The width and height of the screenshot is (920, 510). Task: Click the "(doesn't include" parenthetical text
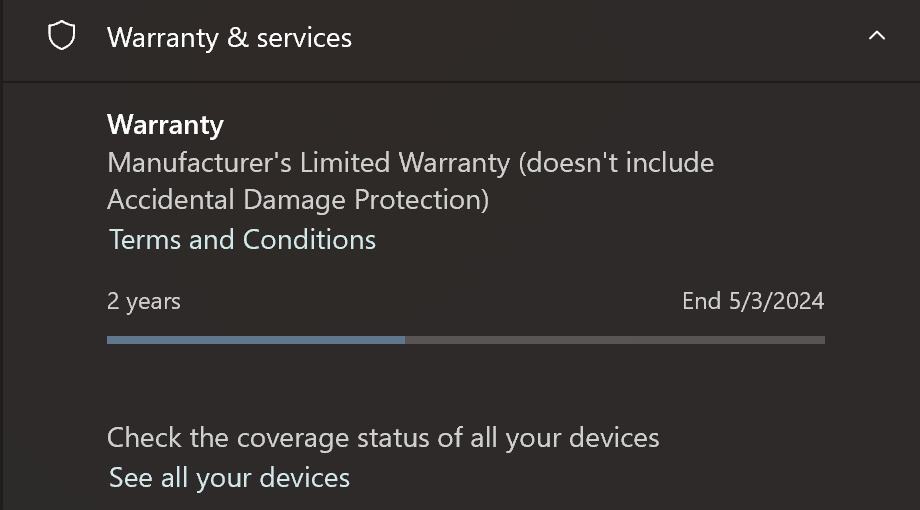click(616, 162)
